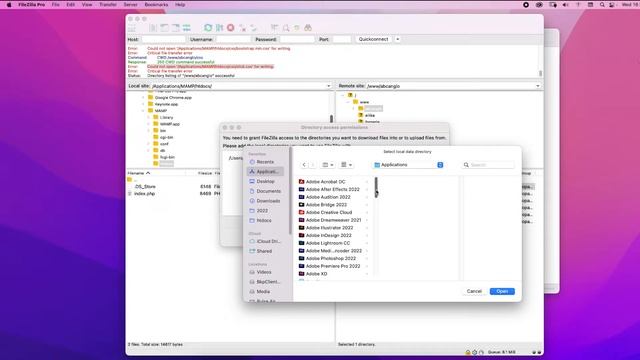Collapse the MAMP folder in local tree

143,111
